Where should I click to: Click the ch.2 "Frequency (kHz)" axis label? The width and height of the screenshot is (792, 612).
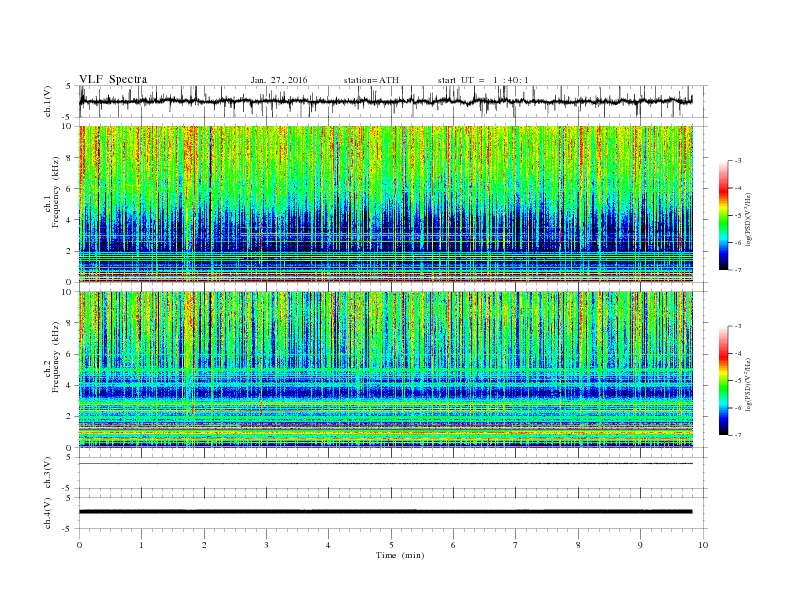[x=56, y=356]
